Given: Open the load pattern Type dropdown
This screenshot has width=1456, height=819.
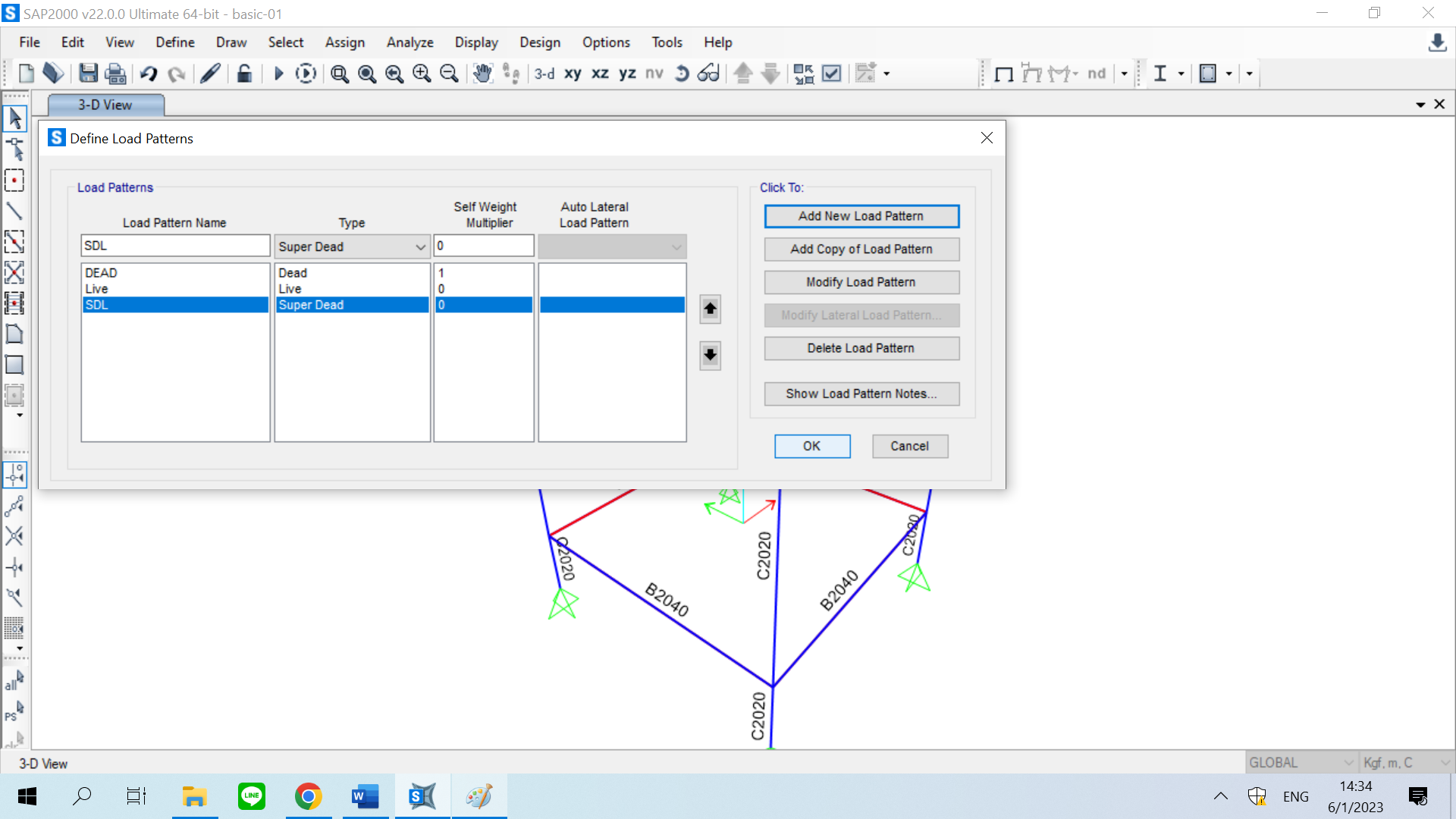Looking at the screenshot, I should click(x=352, y=246).
